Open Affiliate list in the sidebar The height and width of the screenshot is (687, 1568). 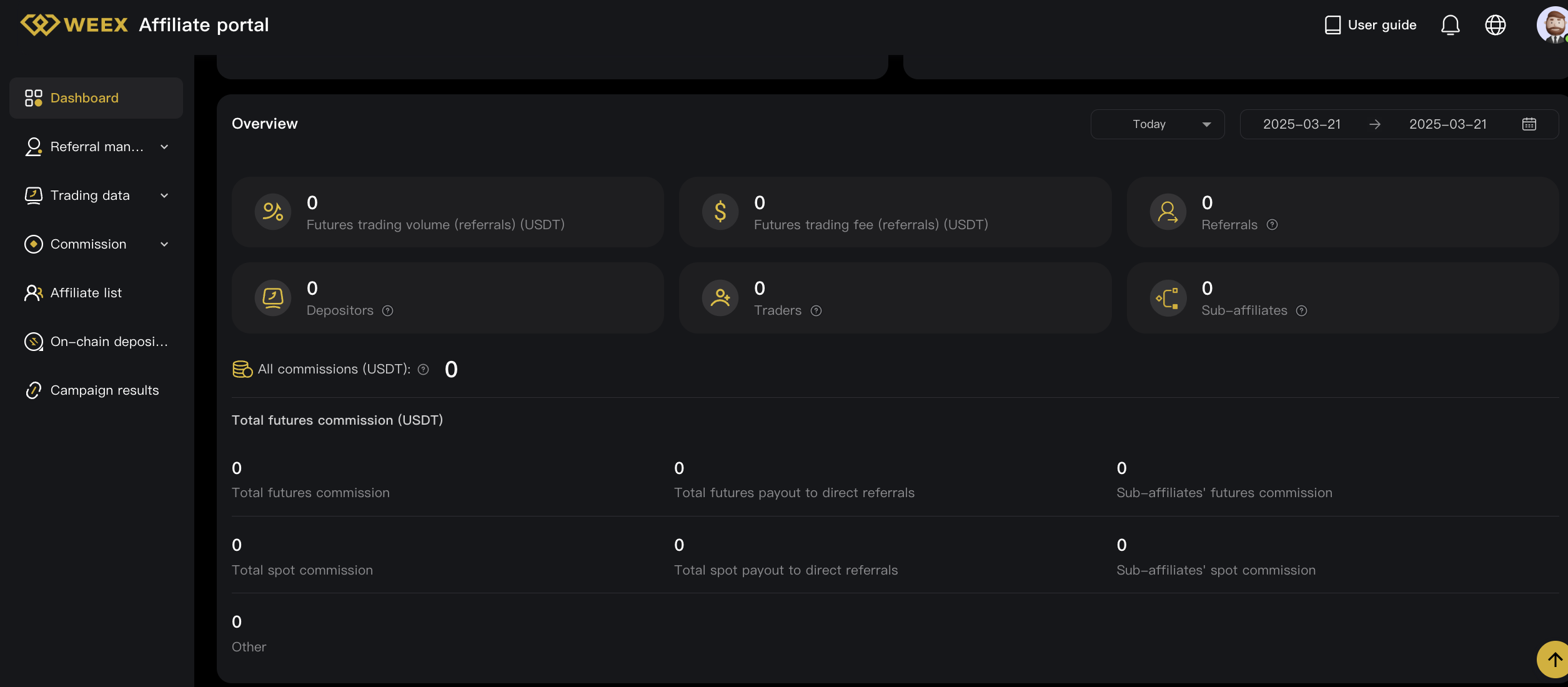tap(86, 293)
